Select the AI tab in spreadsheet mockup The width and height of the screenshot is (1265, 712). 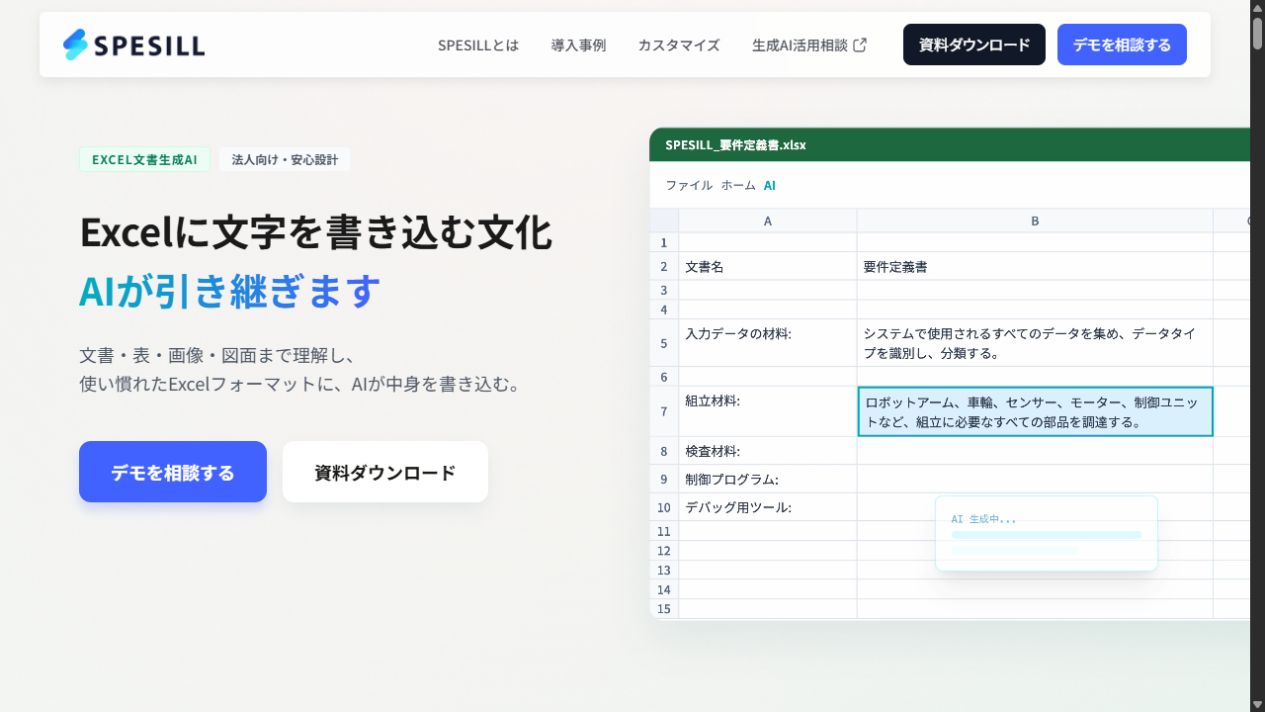point(770,185)
